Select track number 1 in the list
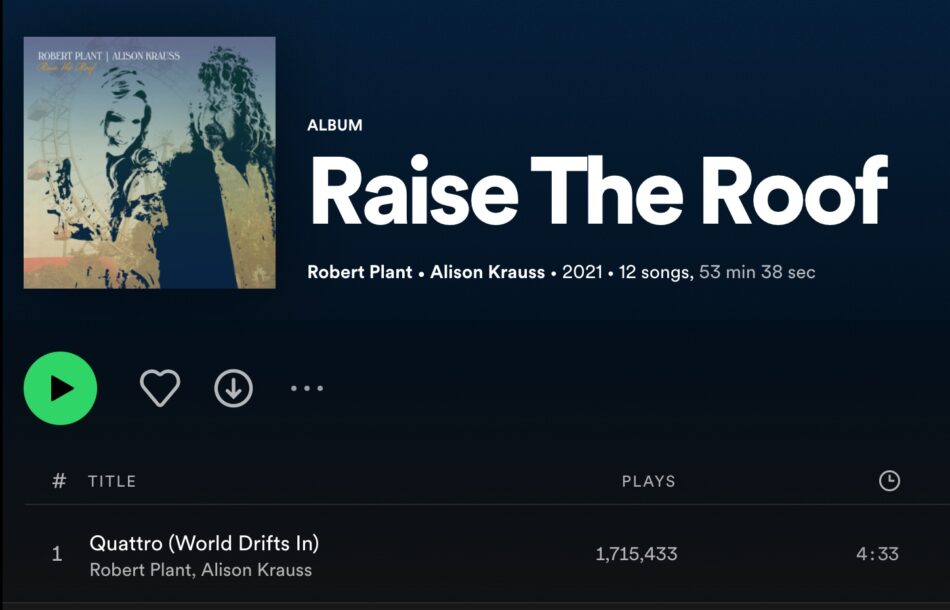 click(x=57, y=554)
